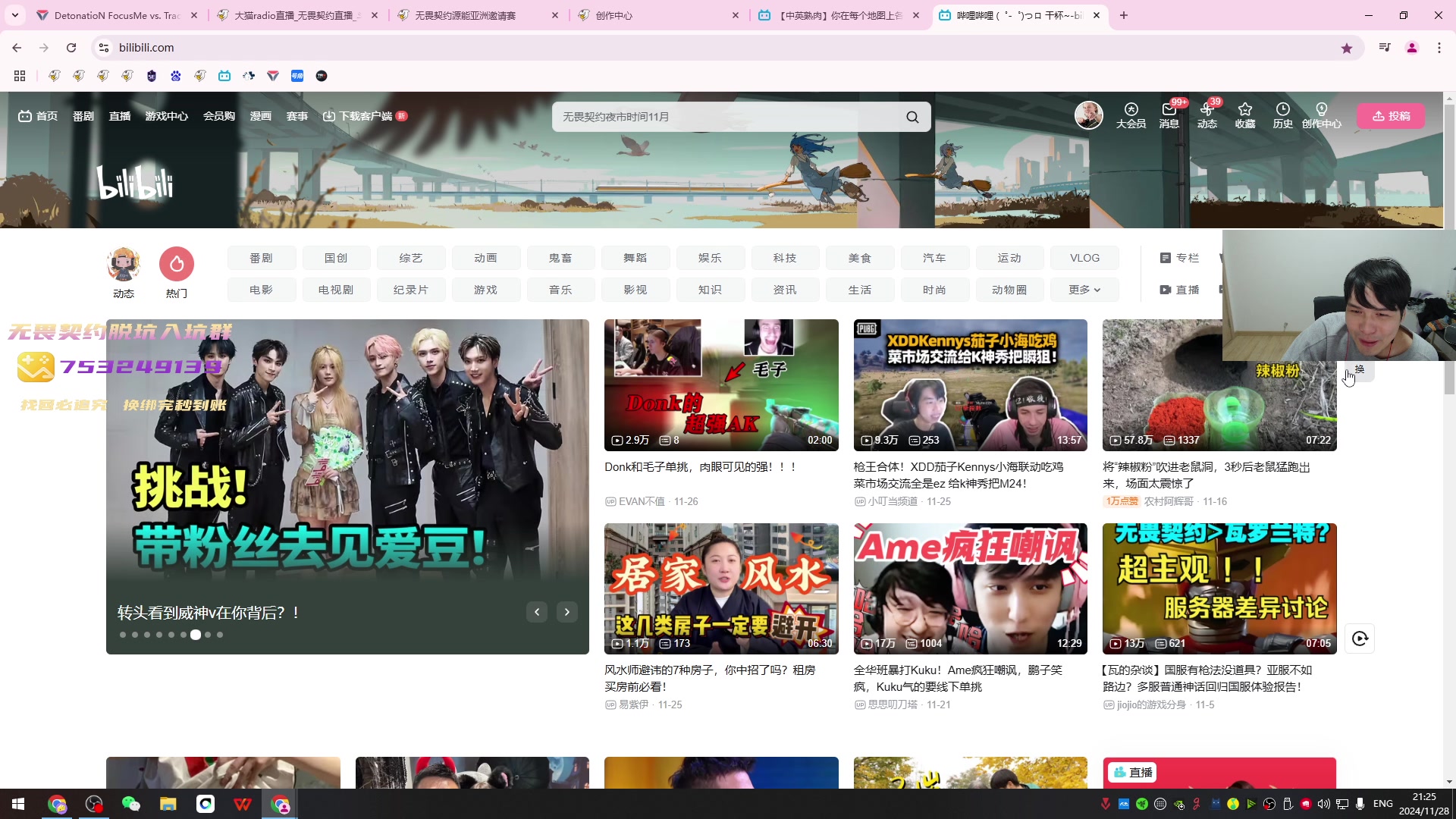Go back with browser back arrow
Image resolution: width=1456 pixels, height=819 pixels.
[x=17, y=48]
